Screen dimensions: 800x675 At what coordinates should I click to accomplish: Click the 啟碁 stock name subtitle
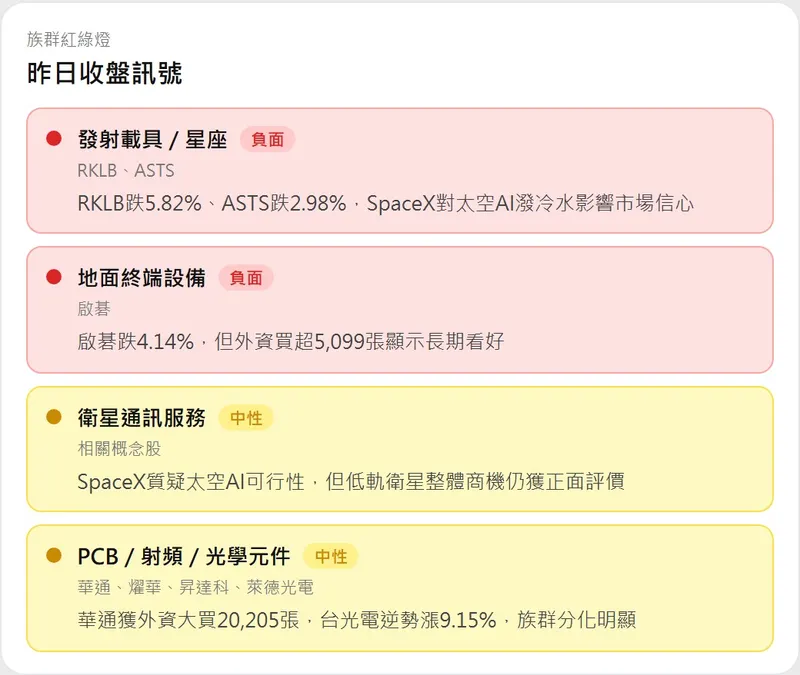pos(94,309)
